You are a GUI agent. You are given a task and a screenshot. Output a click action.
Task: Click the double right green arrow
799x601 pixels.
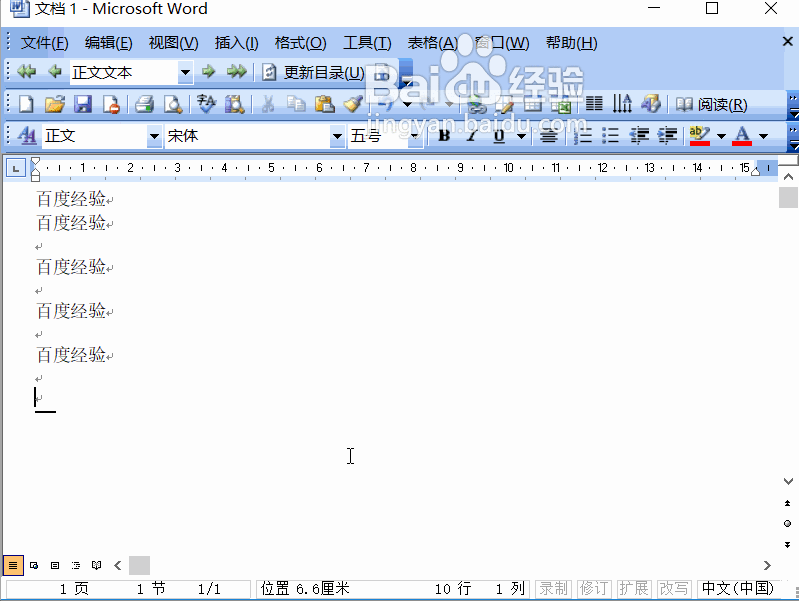click(x=236, y=71)
